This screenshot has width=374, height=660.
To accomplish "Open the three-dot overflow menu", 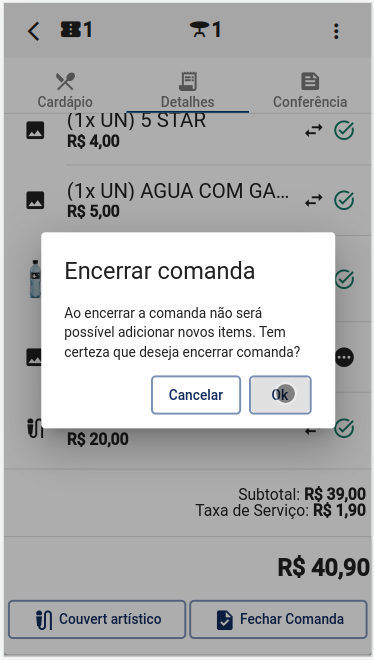I will (336, 31).
